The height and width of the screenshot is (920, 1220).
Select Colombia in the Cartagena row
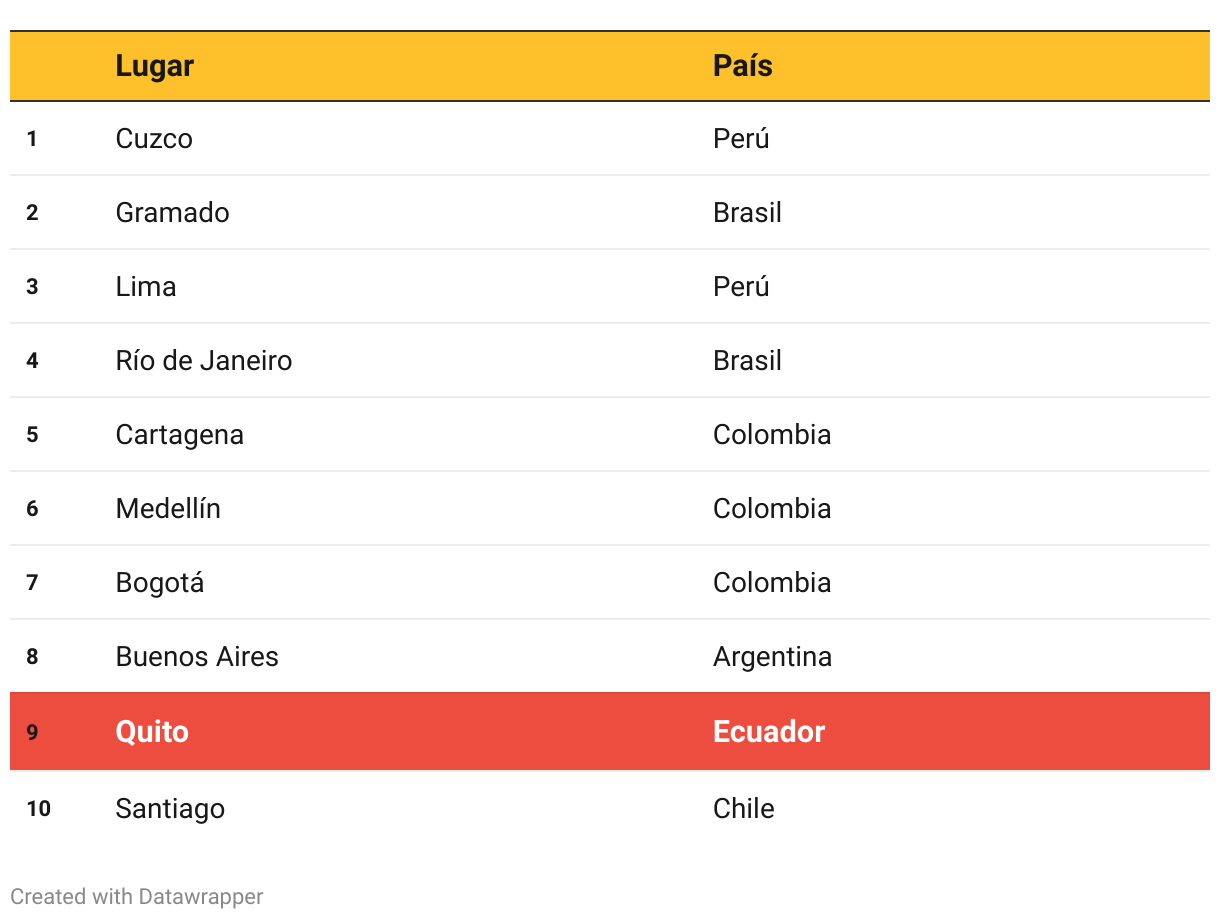click(x=772, y=434)
